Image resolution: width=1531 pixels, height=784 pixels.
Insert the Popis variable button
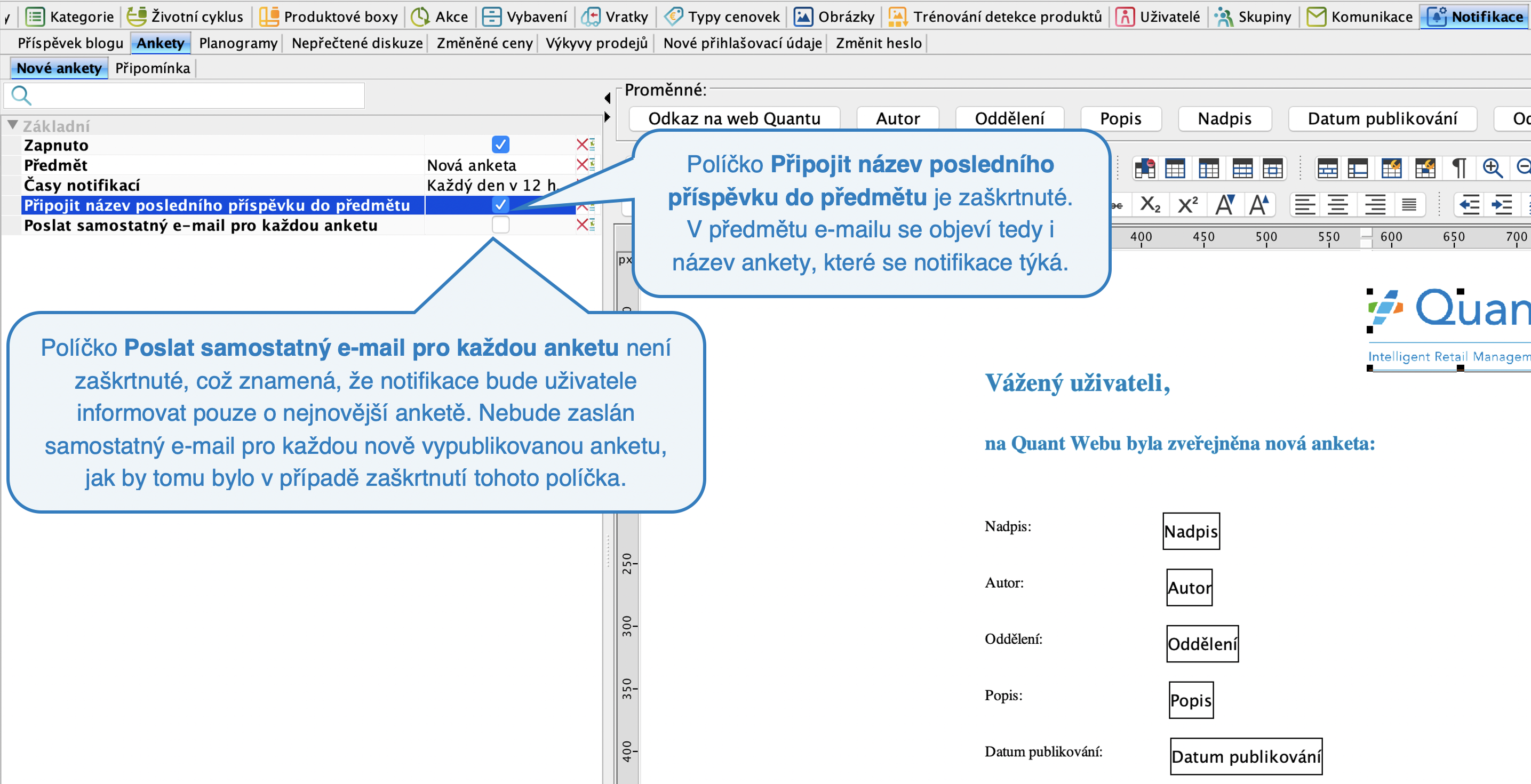[x=1120, y=118]
